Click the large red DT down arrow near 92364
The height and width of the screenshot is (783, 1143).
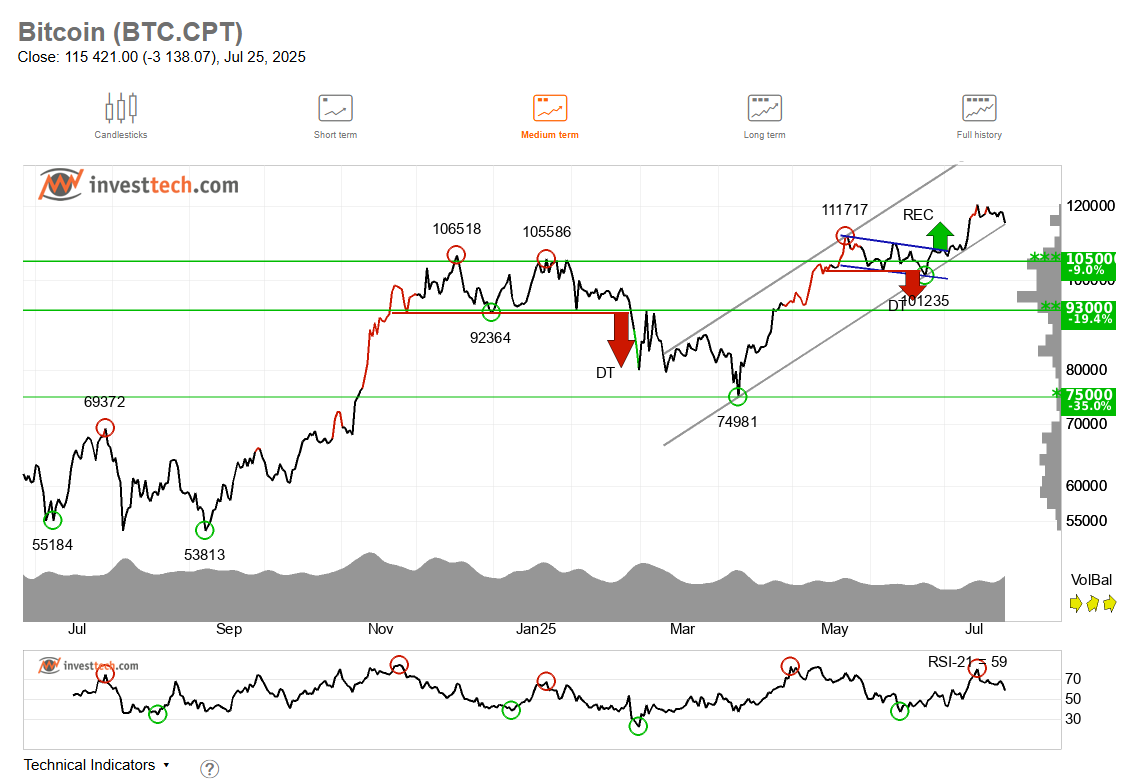coord(621,339)
